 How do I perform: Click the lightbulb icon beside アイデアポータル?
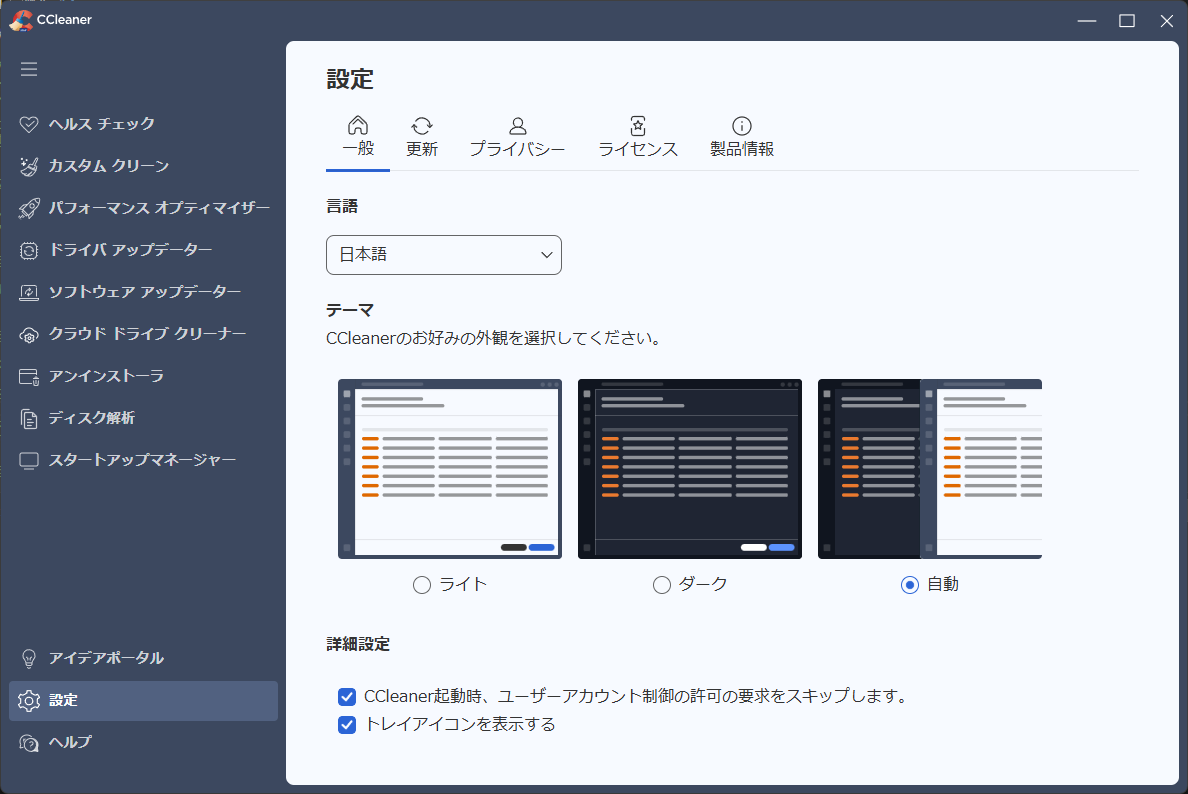pyautogui.click(x=29, y=658)
